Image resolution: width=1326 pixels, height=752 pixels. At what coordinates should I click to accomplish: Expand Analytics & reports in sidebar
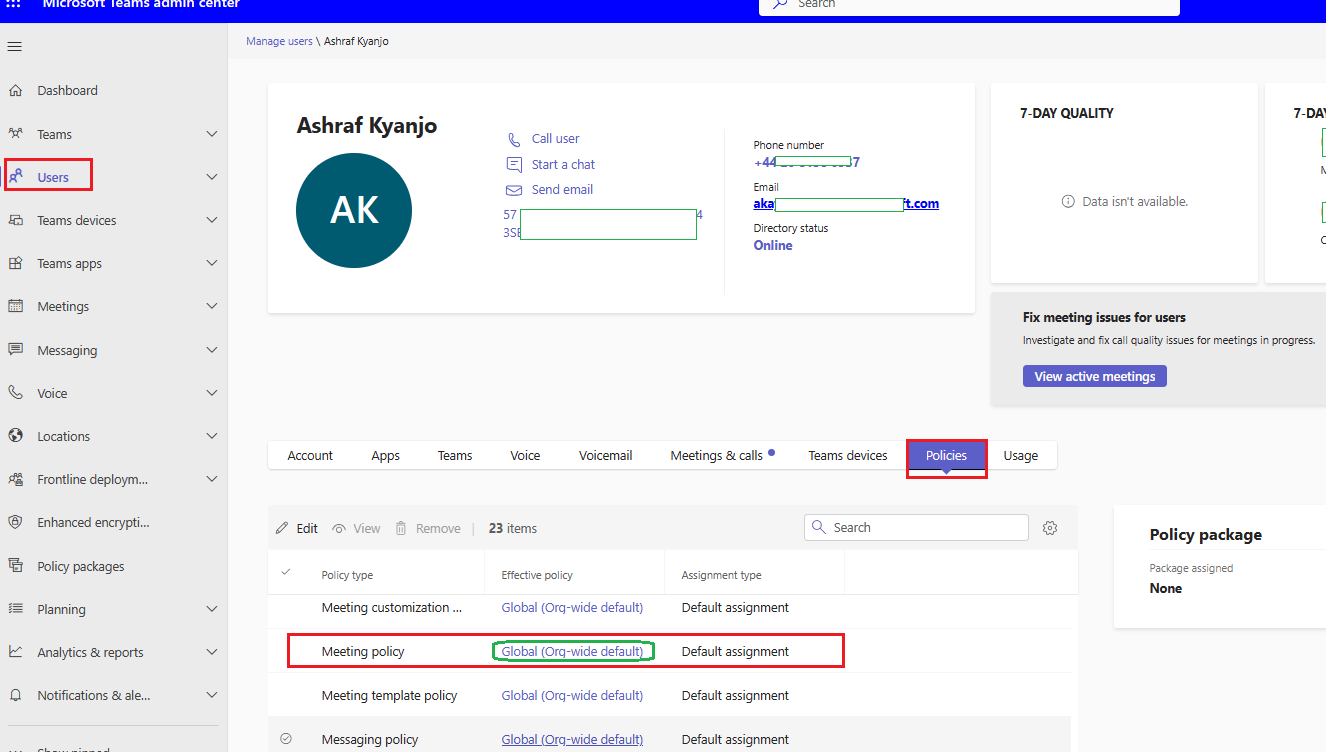tap(211, 651)
